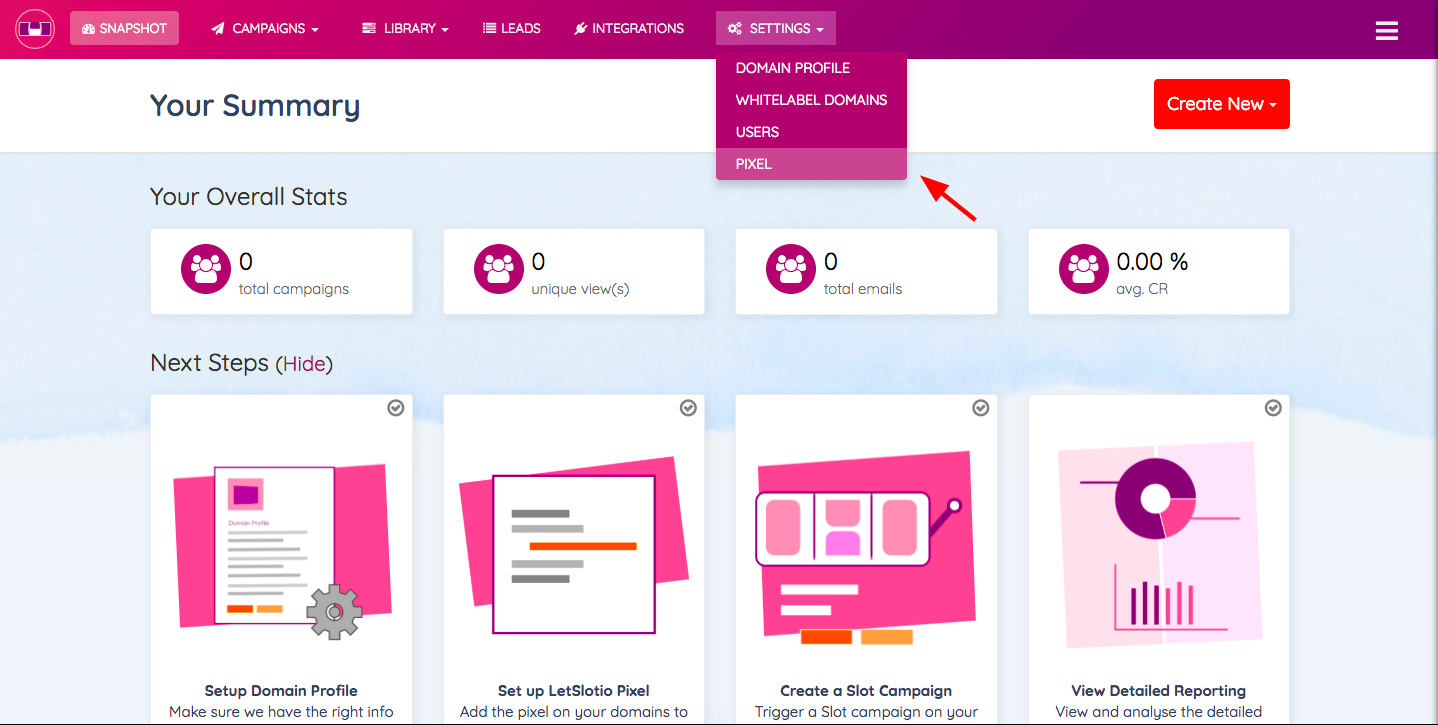Image resolution: width=1438 pixels, height=725 pixels.
Task: Open the Create New dropdown button
Action: click(1221, 104)
